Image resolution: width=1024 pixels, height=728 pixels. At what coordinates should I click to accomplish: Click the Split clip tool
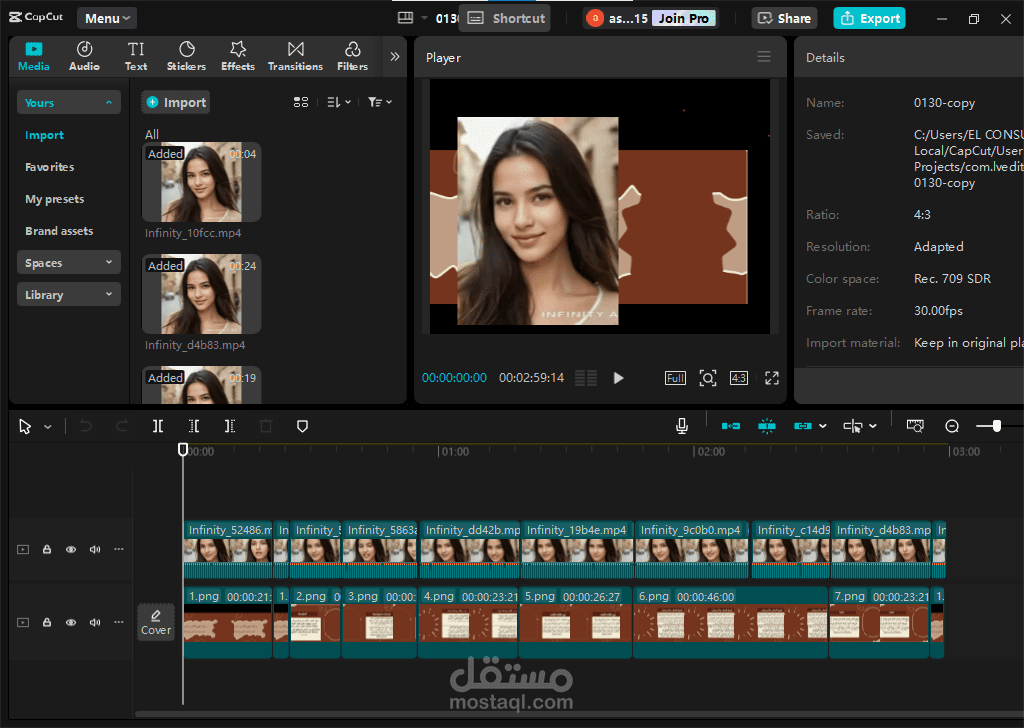pyautogui.click(x=158, y=426)
